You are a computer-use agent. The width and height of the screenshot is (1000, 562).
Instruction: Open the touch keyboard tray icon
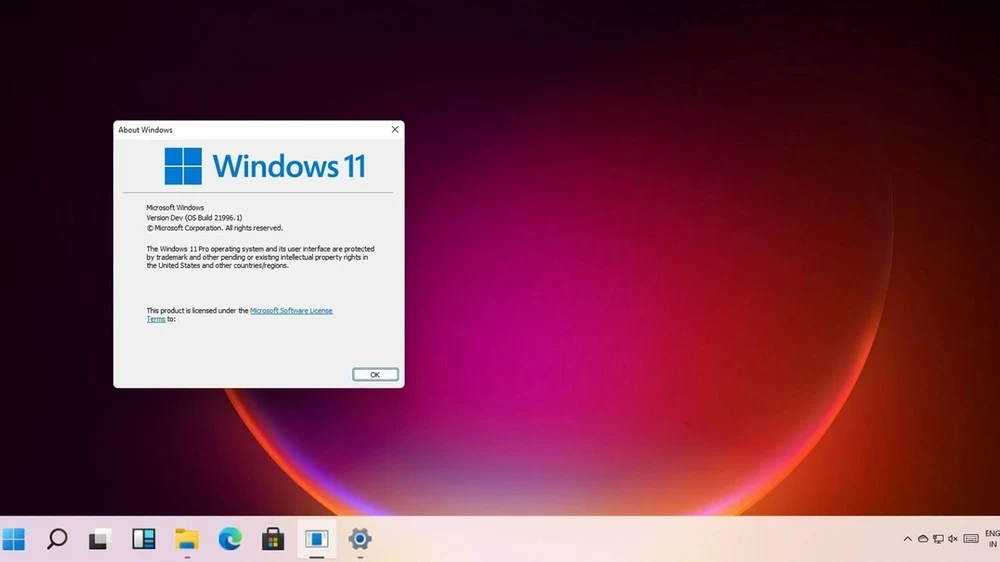971,539
